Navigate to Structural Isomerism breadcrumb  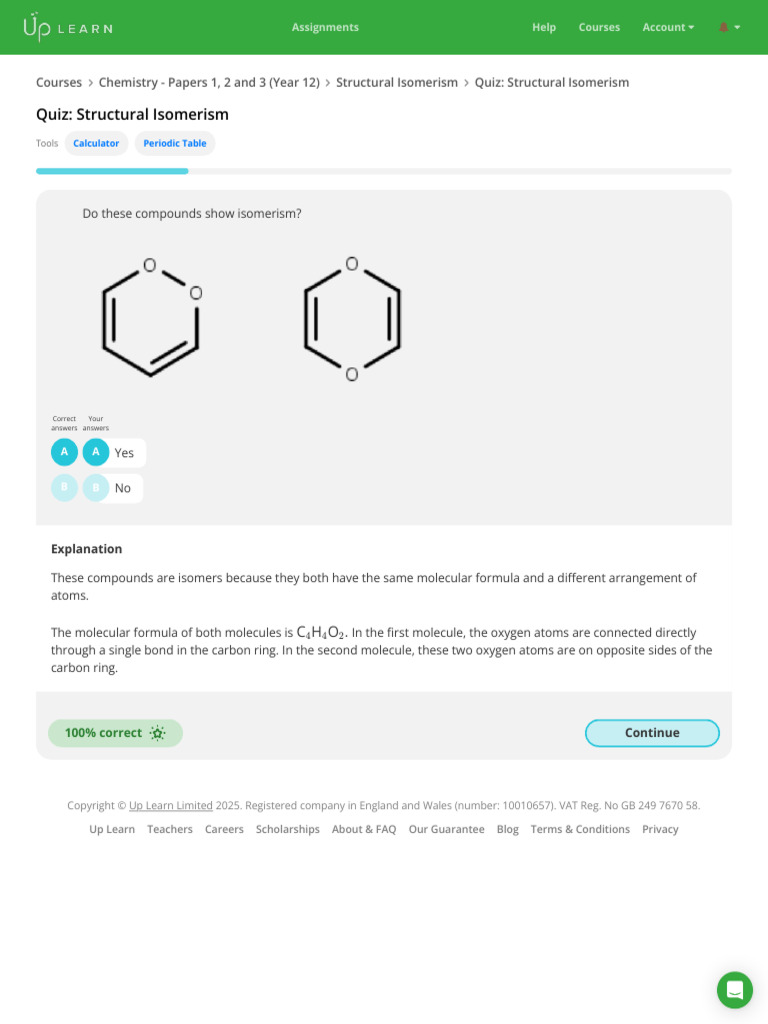[397, 82]
